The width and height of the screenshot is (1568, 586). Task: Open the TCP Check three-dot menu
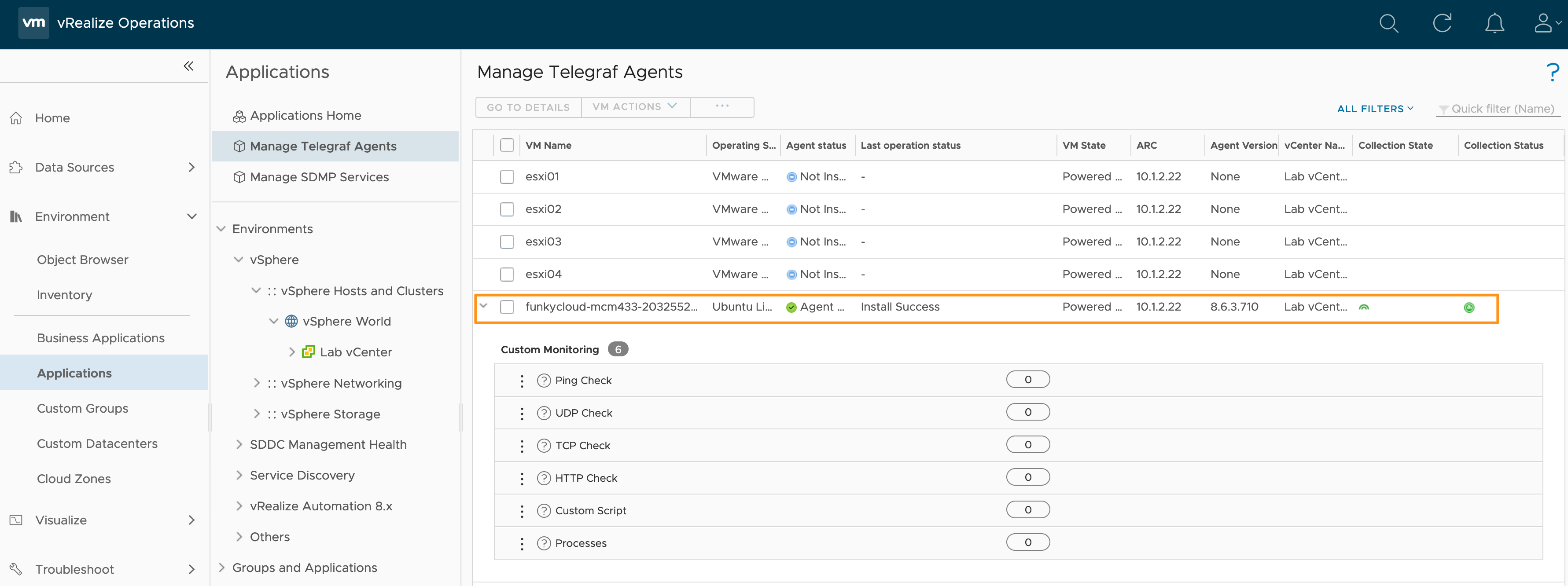pyautogui.click(x=522, y=446)
